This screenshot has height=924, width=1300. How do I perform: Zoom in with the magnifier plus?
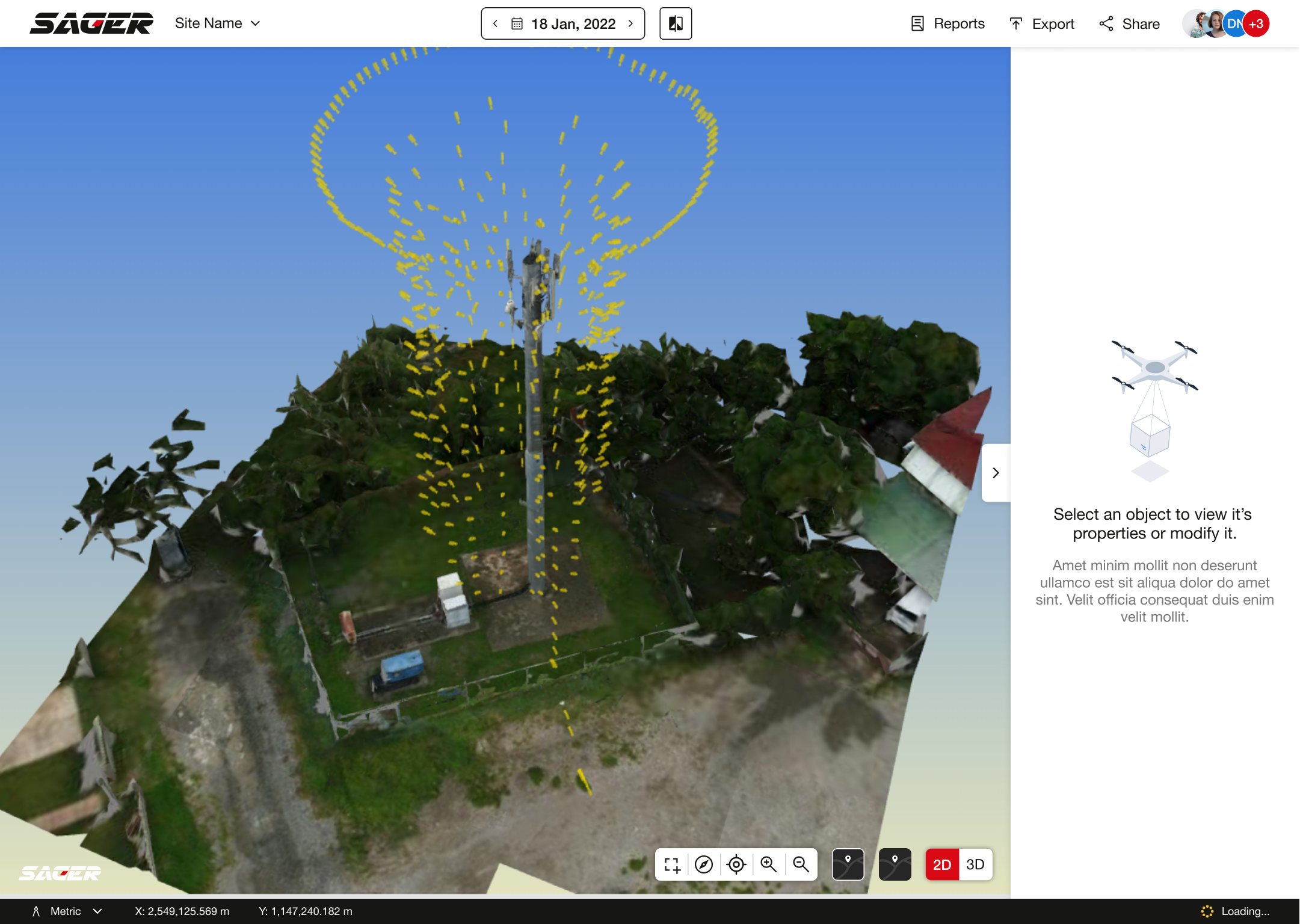click(769, 864)
